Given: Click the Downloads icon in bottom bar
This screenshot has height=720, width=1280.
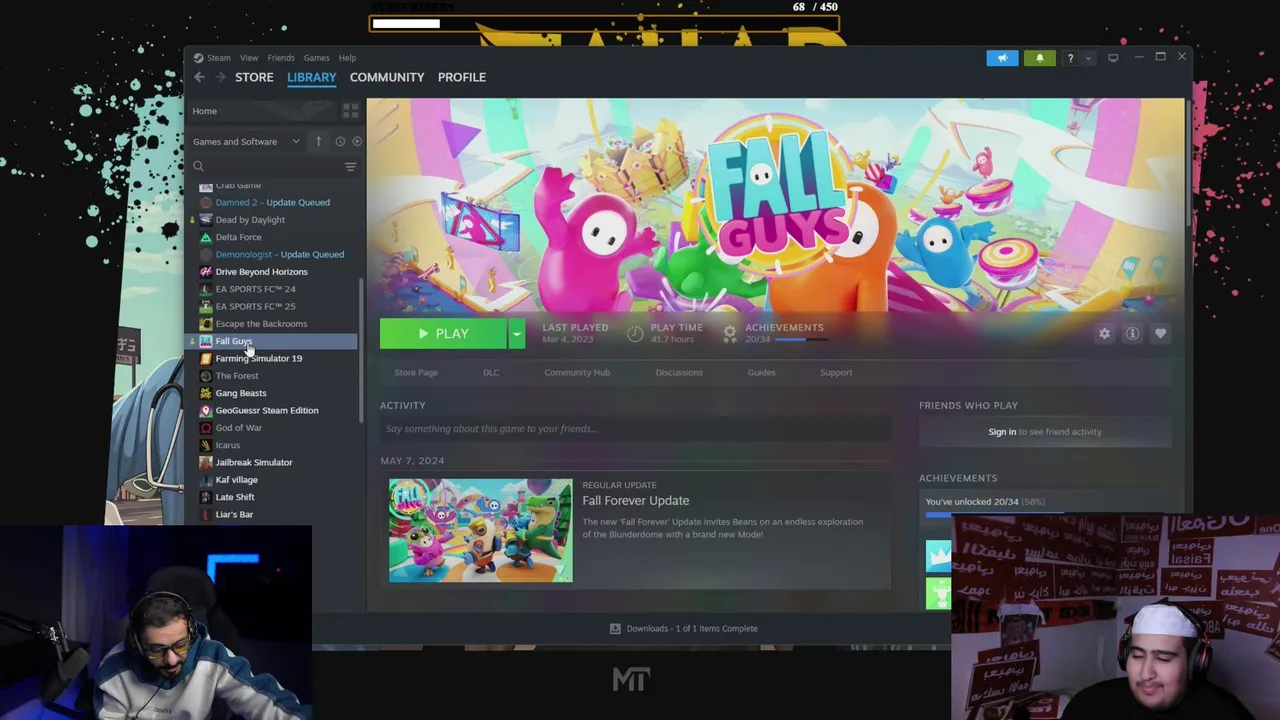Looking at the screenshot, I should coord(615,628).
